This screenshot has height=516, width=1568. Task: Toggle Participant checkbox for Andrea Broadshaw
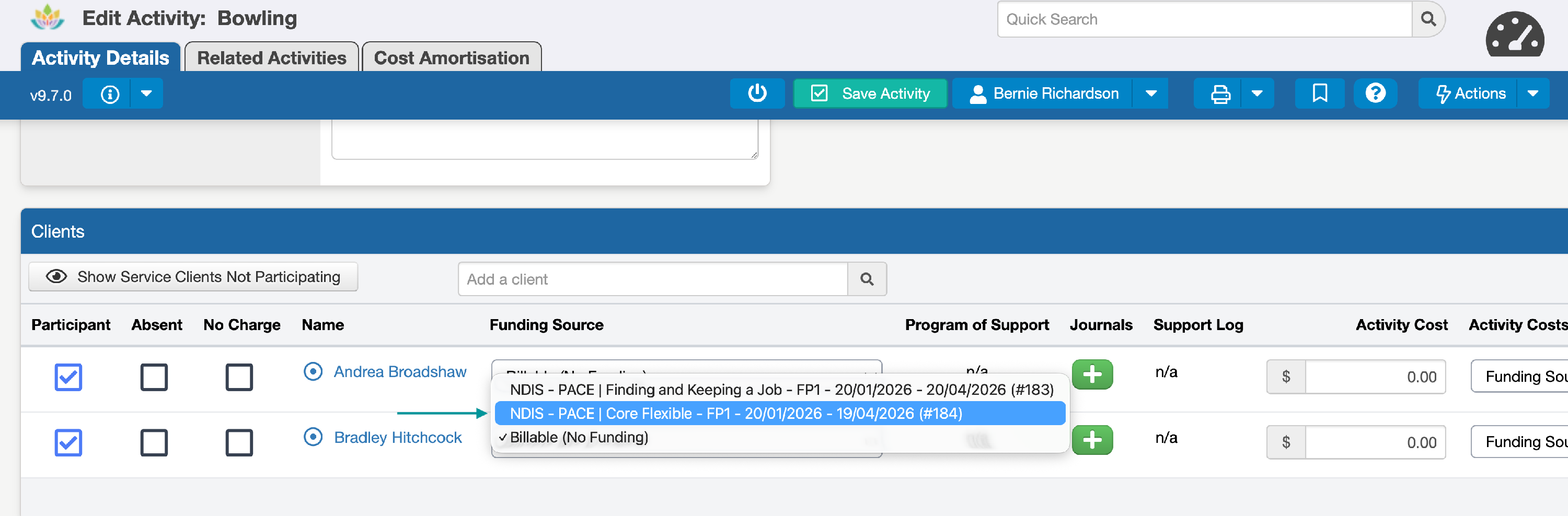pos(68,377)
